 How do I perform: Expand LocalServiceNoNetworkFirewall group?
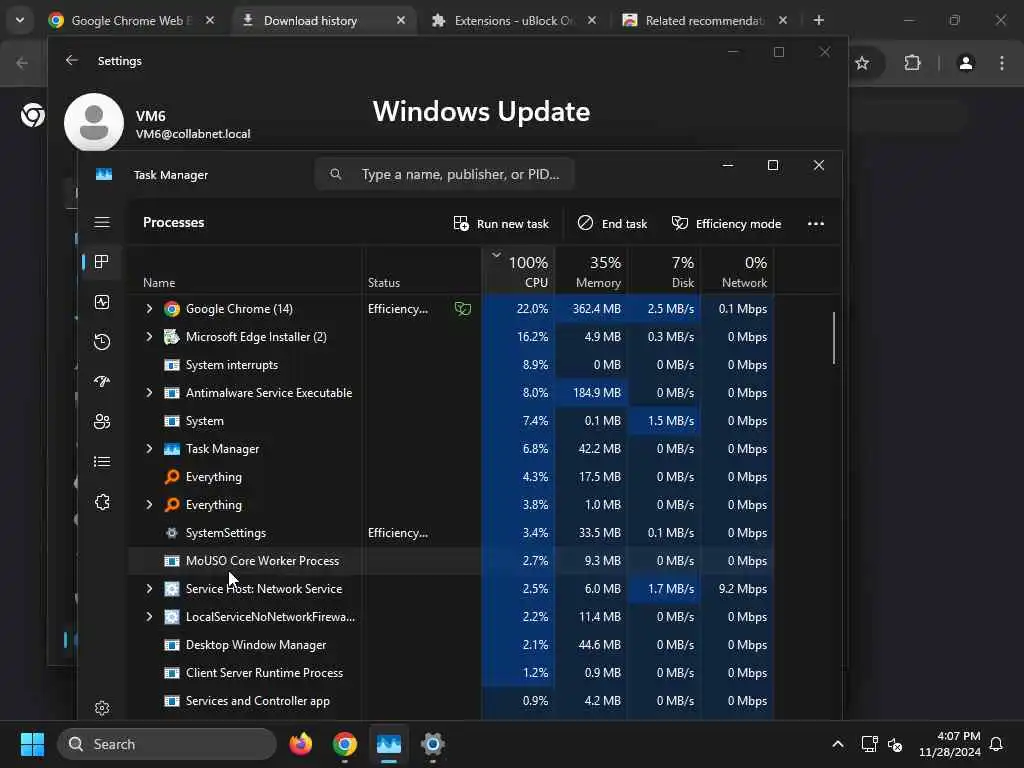pos(149,617)
